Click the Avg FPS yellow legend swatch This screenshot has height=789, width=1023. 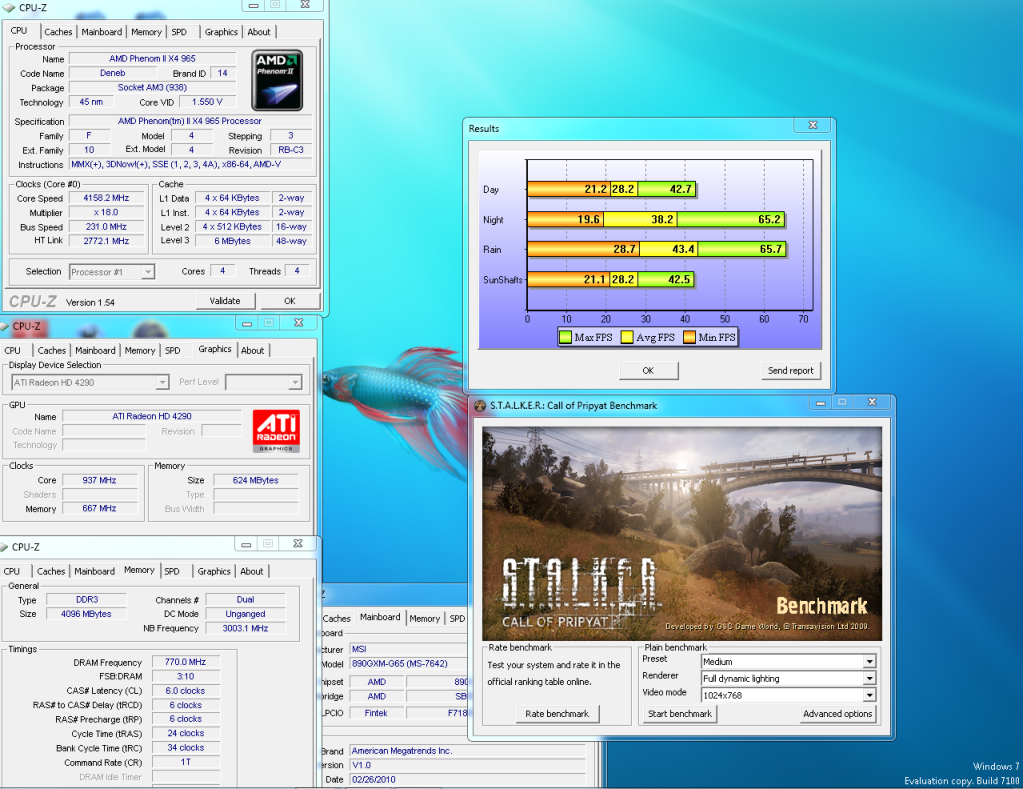click(x=627, y=338)
